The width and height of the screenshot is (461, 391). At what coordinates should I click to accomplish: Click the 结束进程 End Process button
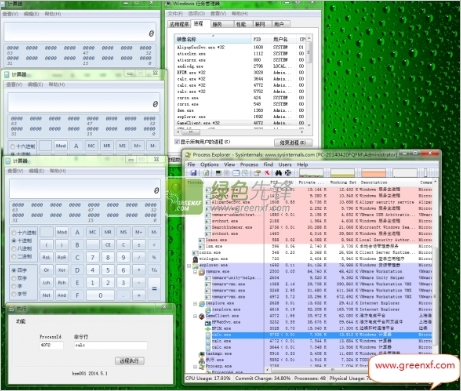pyautogui.click(x=293, y=143)
